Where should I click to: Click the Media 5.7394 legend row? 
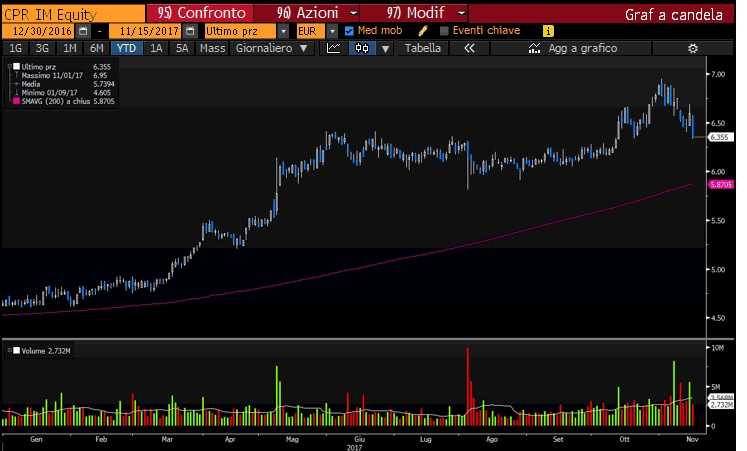point(64,84)
